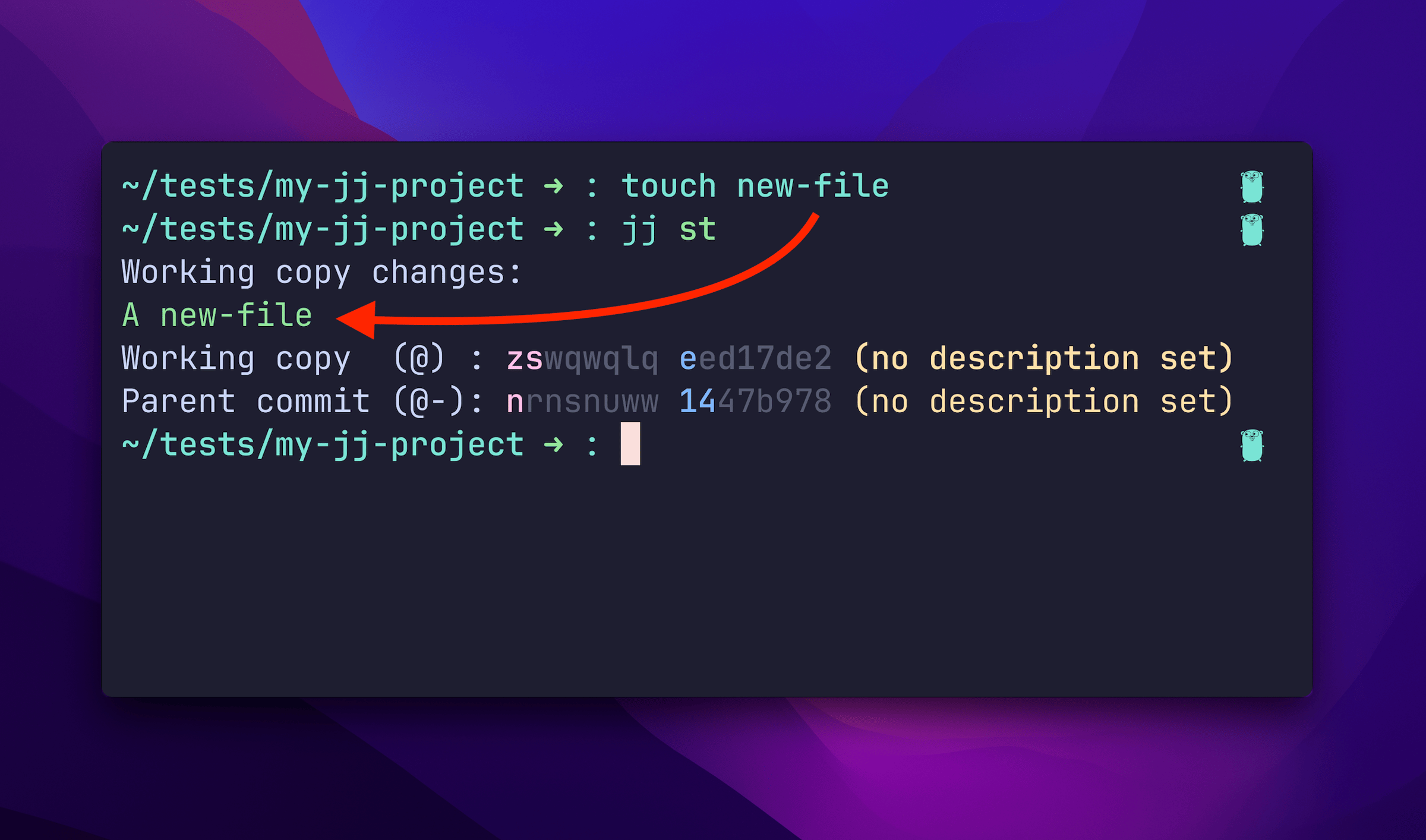Click the '(@-)' parent commit symbol
This screenshot has width=1426, height=840.
[x=428, y=402]
